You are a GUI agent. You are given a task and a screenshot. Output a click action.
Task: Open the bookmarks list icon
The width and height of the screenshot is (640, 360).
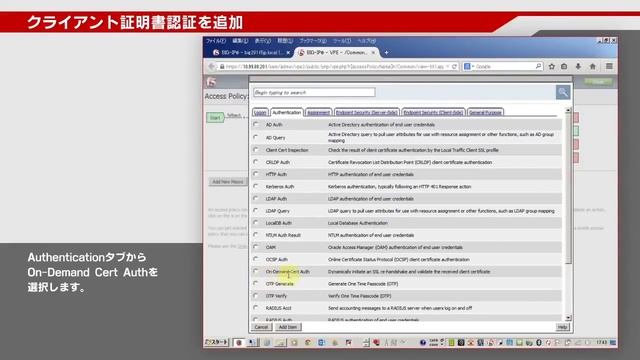[x=564, y=66]
